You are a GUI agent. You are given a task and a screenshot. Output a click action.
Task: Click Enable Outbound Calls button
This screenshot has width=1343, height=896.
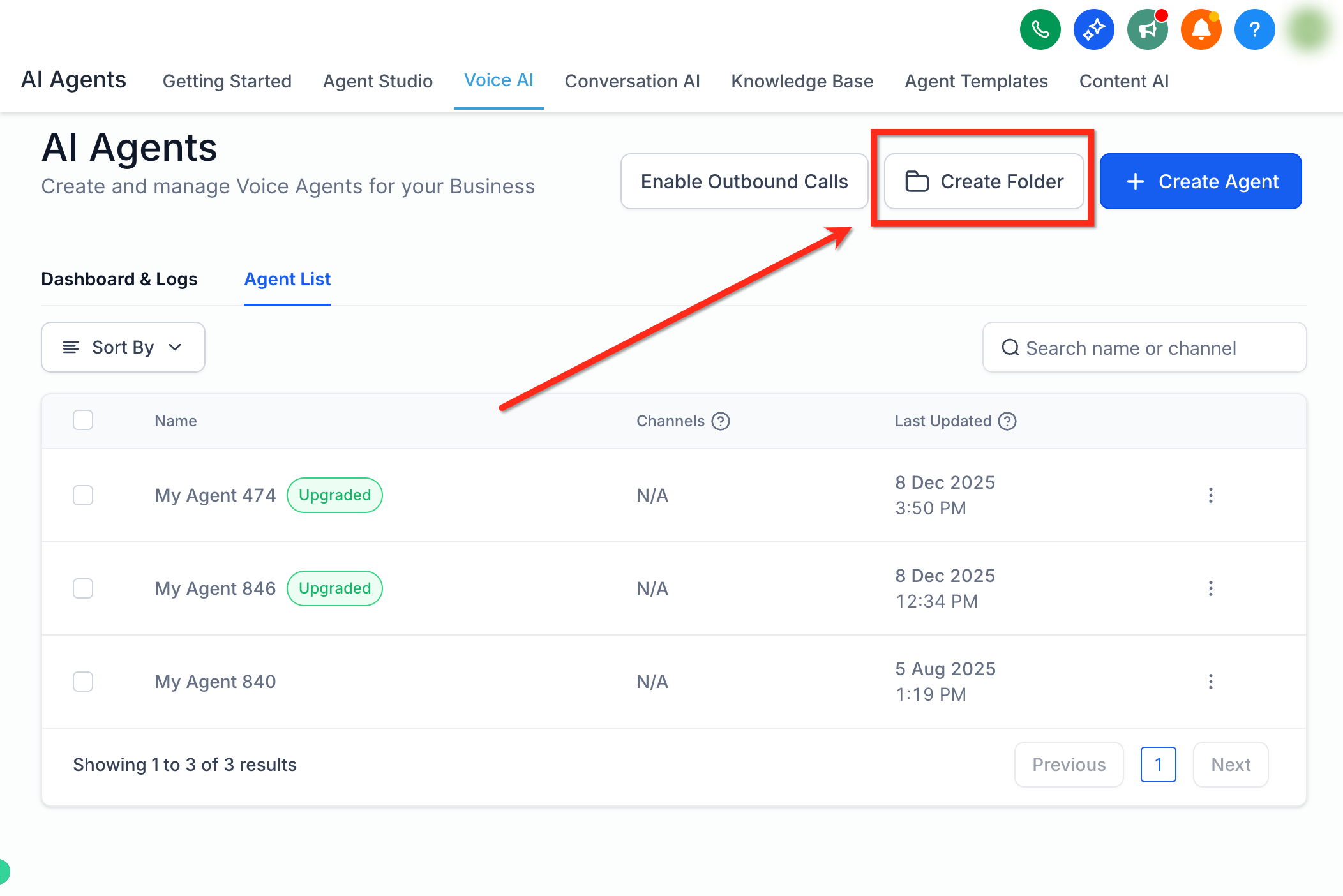(x=744, y=181)
